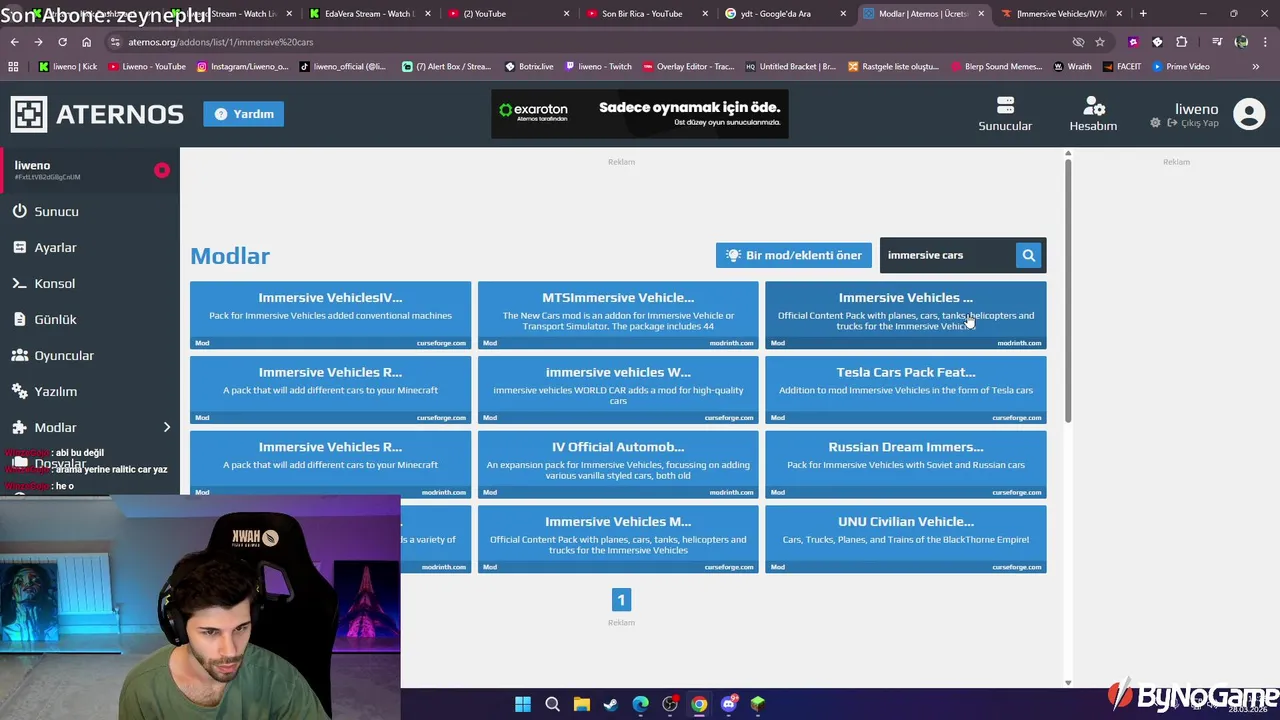
Task: Click the Konsol prompt icon
Action: [19, 283]
